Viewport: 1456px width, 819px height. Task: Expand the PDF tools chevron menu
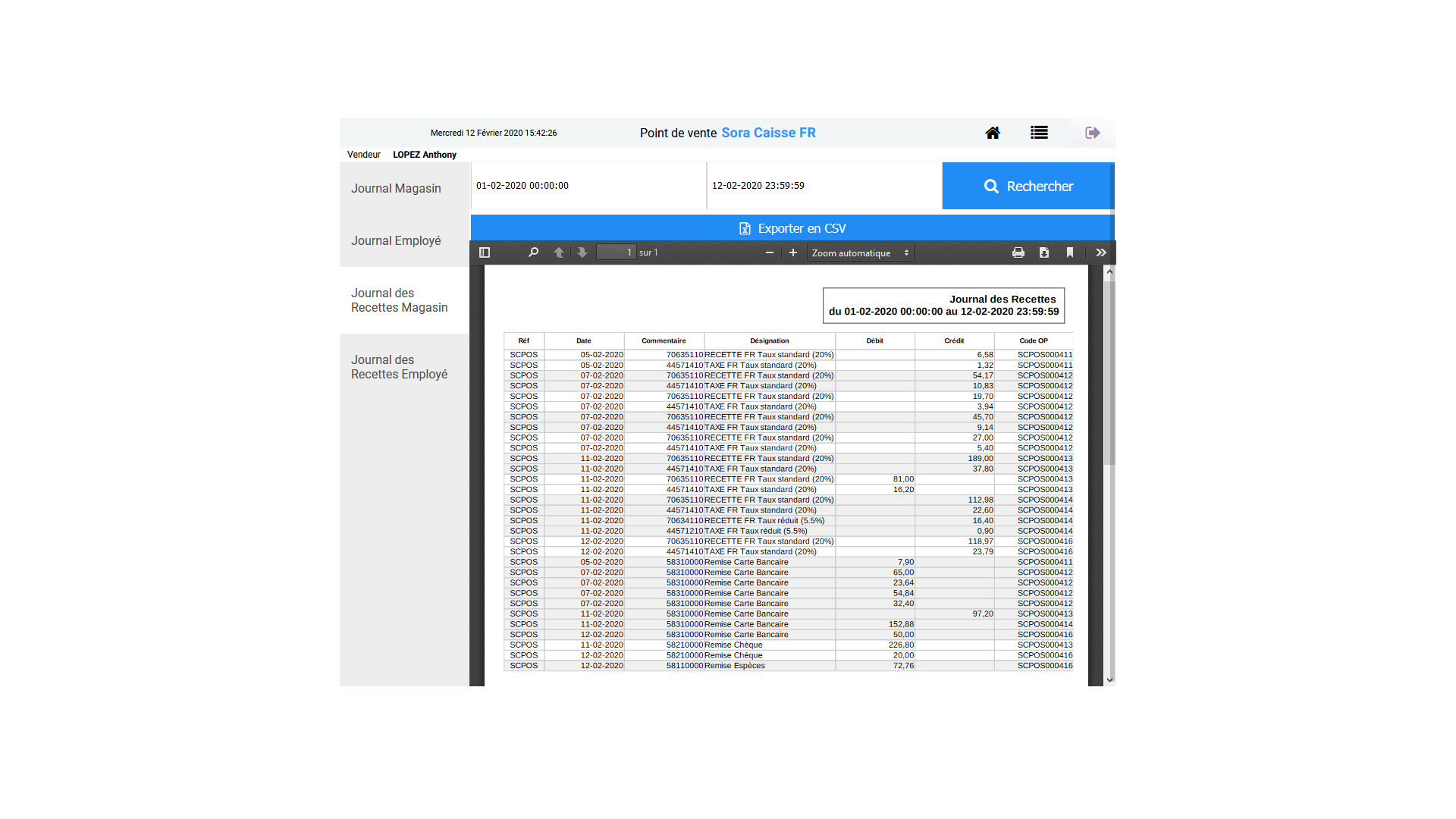[x=1101, y=253]
